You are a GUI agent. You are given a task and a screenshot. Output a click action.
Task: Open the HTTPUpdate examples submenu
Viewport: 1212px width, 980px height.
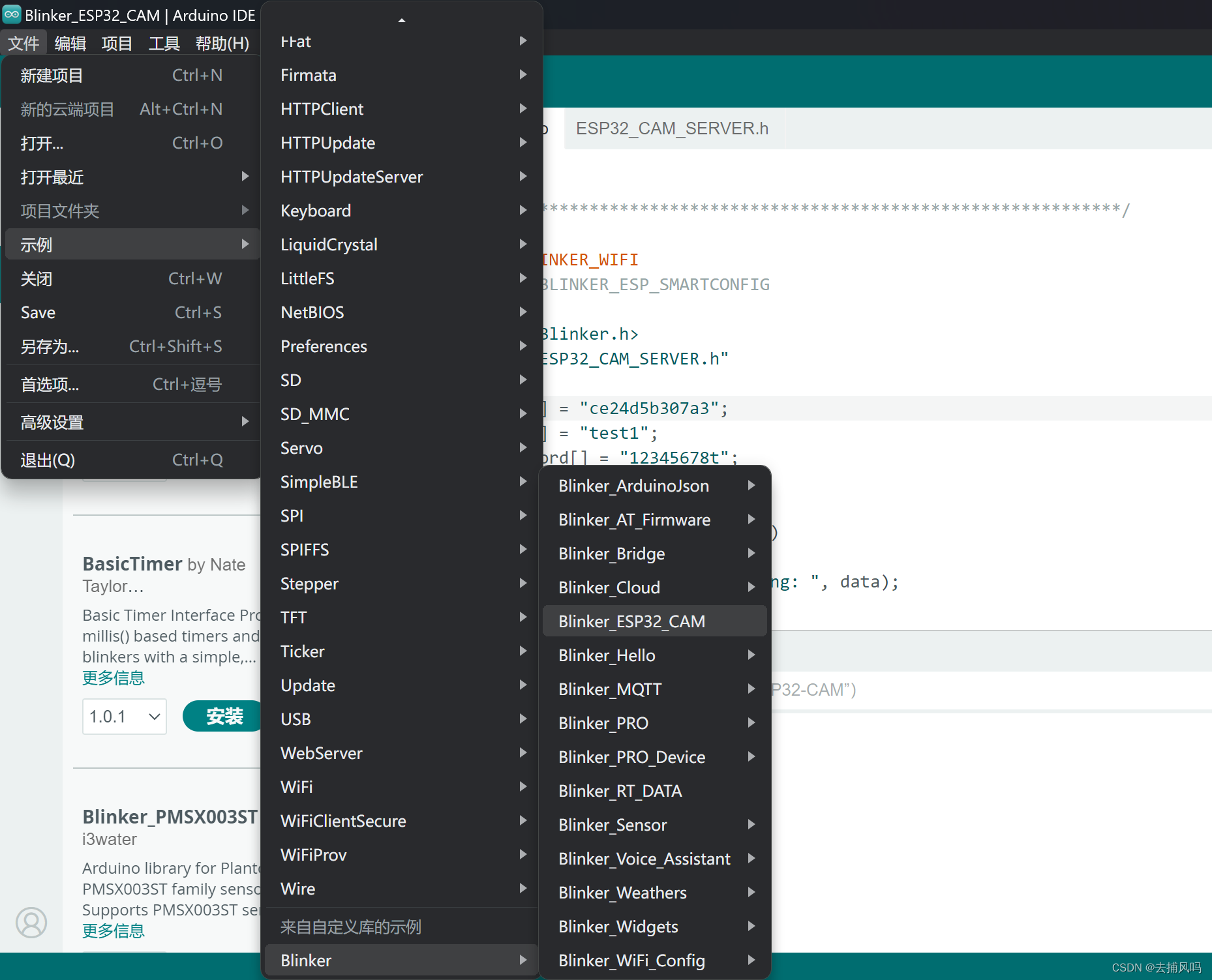tap(402, 143)
